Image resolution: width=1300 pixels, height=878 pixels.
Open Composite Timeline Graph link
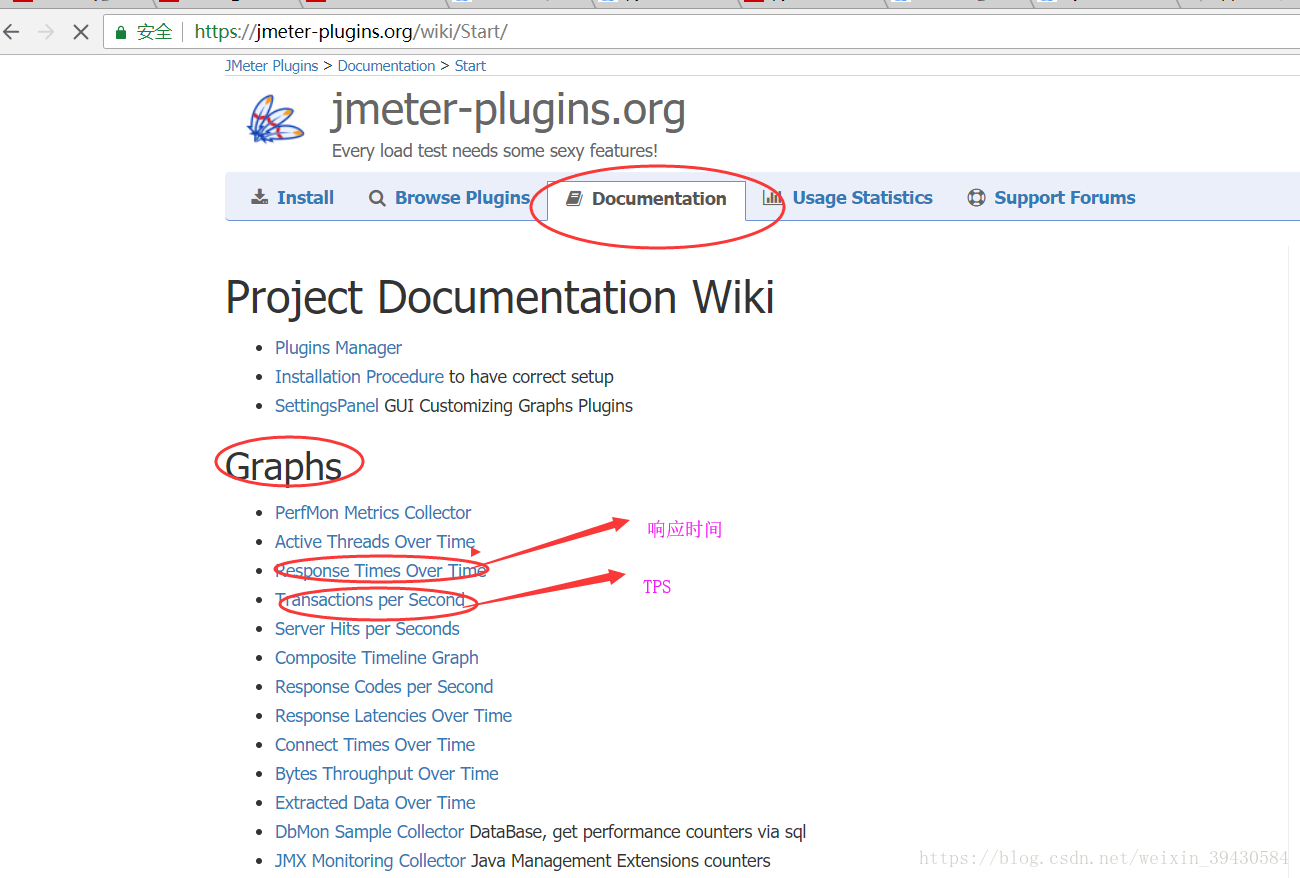377,658
